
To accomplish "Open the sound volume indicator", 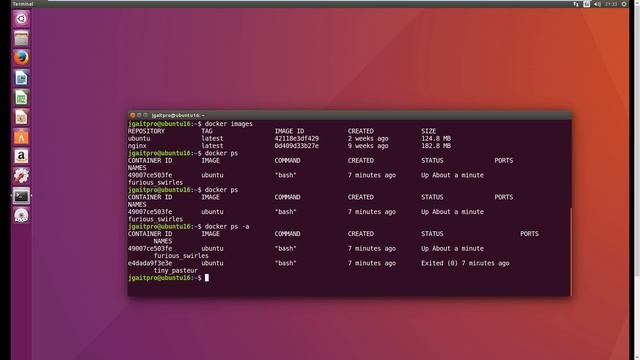I will (x=598, y=4).
